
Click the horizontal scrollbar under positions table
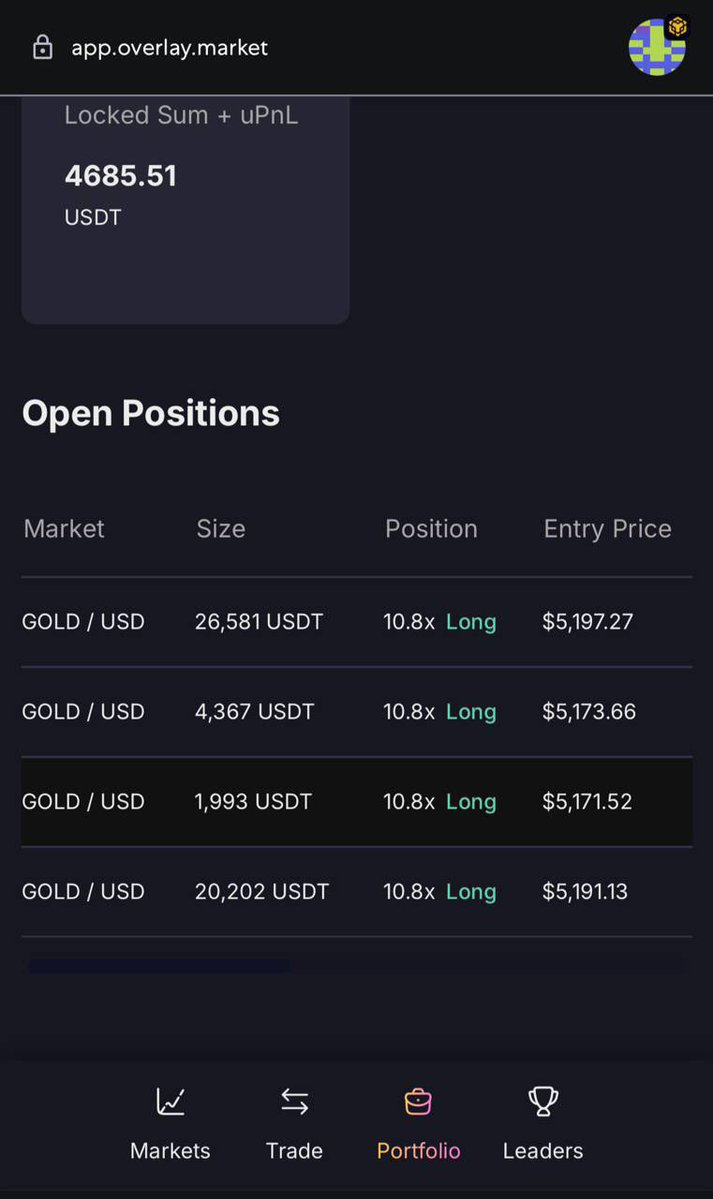pyautogui.click(x=160, y=966)
